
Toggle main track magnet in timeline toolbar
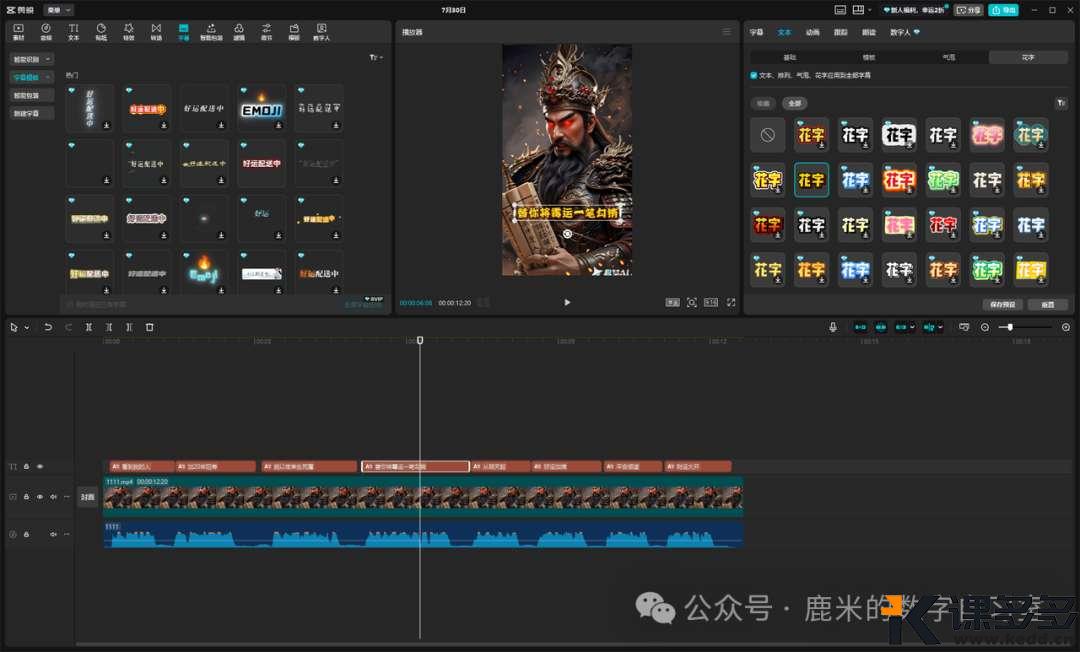click(x=860, y=327)
